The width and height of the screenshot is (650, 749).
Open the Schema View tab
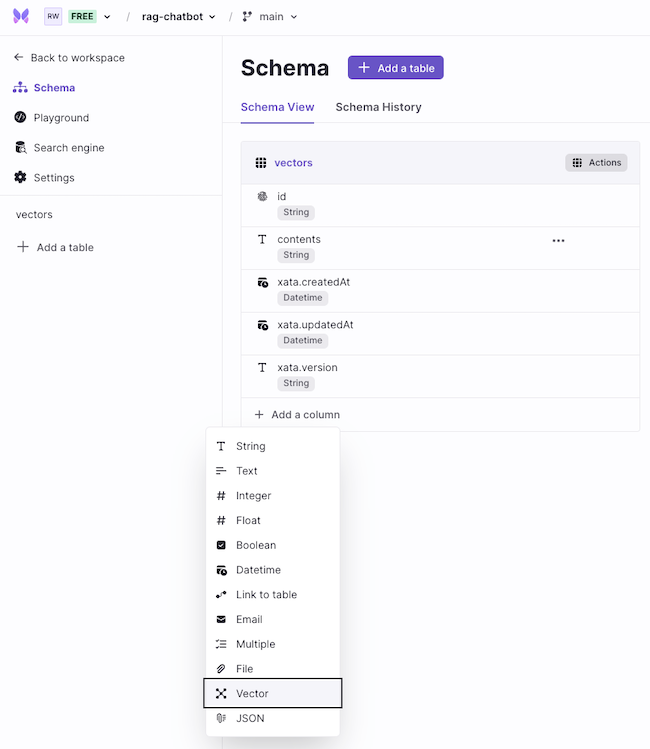tap(277, 107)
